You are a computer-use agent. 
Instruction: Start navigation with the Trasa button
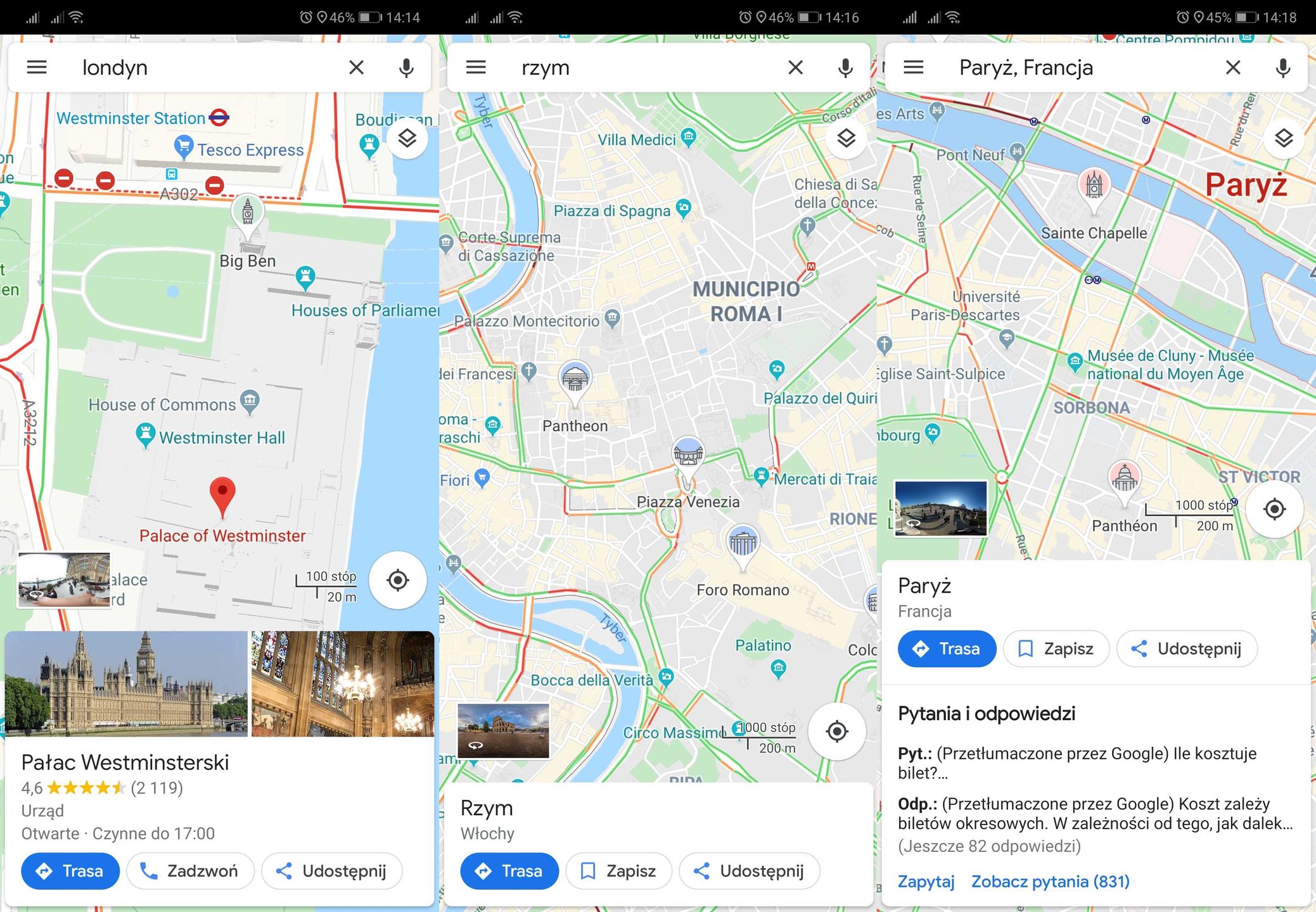point(70,871)
